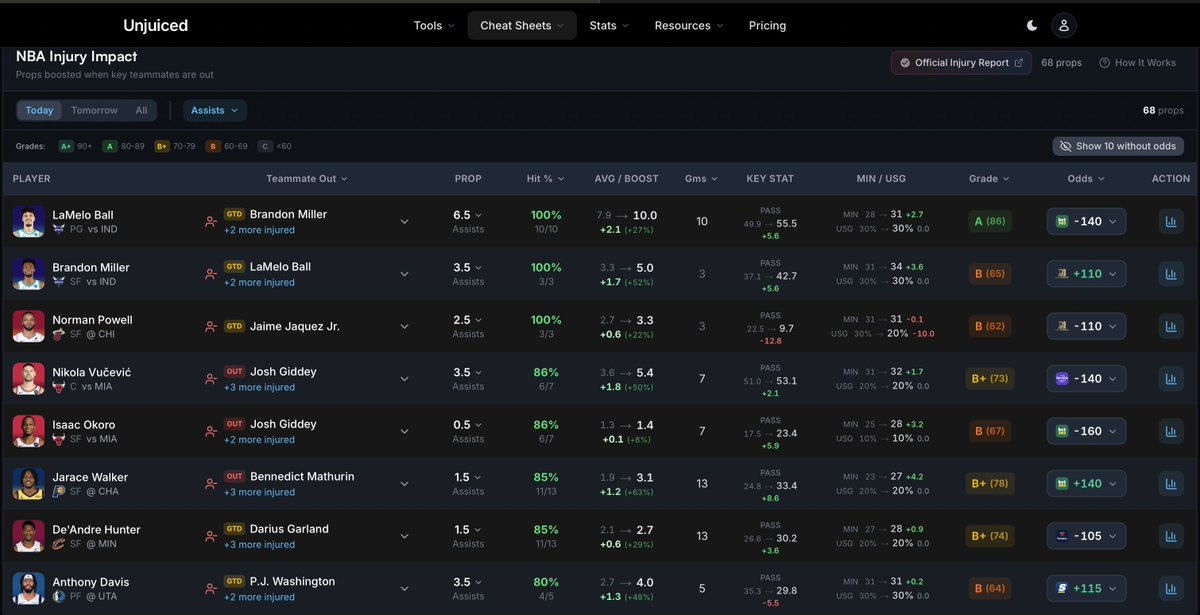Screen dimensions: 1200x615
Task: Click teammate-out person icon in Jarace Walker row
Action: (x=210, y=484)
